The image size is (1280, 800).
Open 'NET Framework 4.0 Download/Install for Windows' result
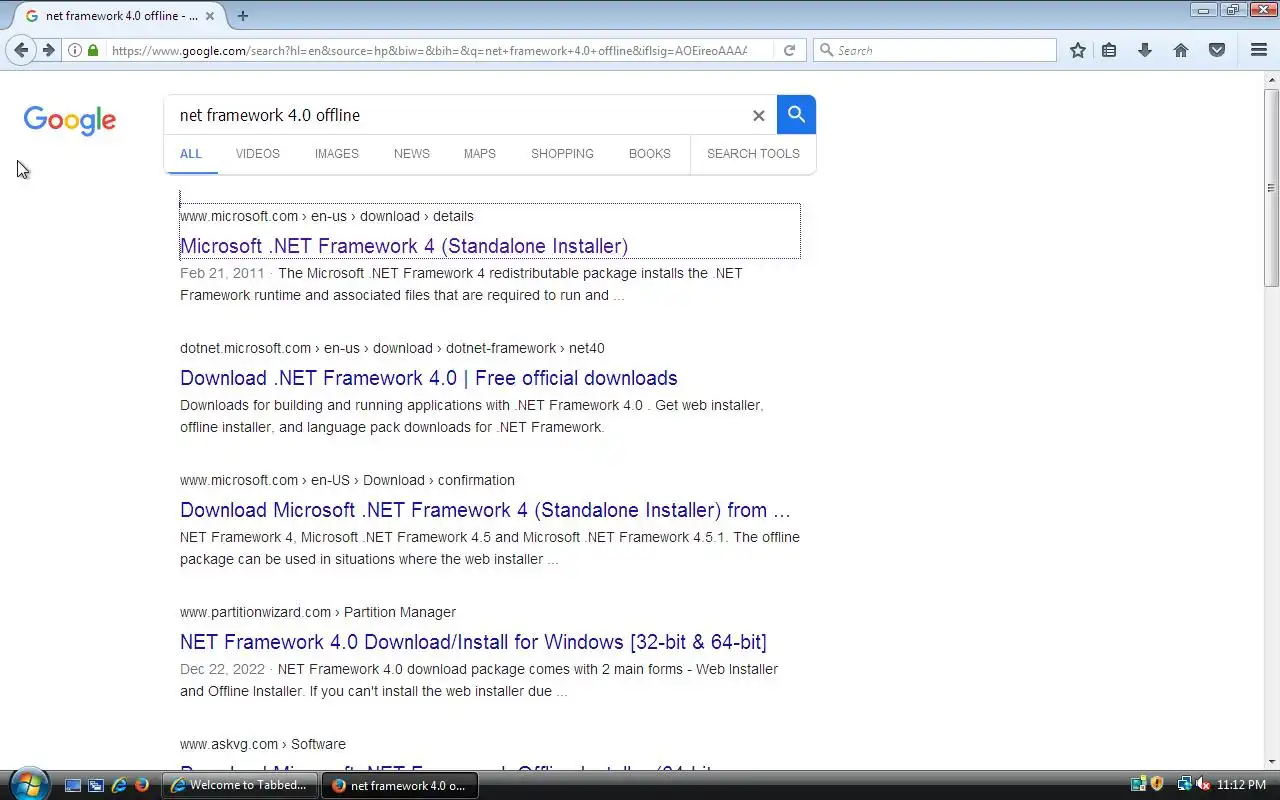[x=473, y=642]
